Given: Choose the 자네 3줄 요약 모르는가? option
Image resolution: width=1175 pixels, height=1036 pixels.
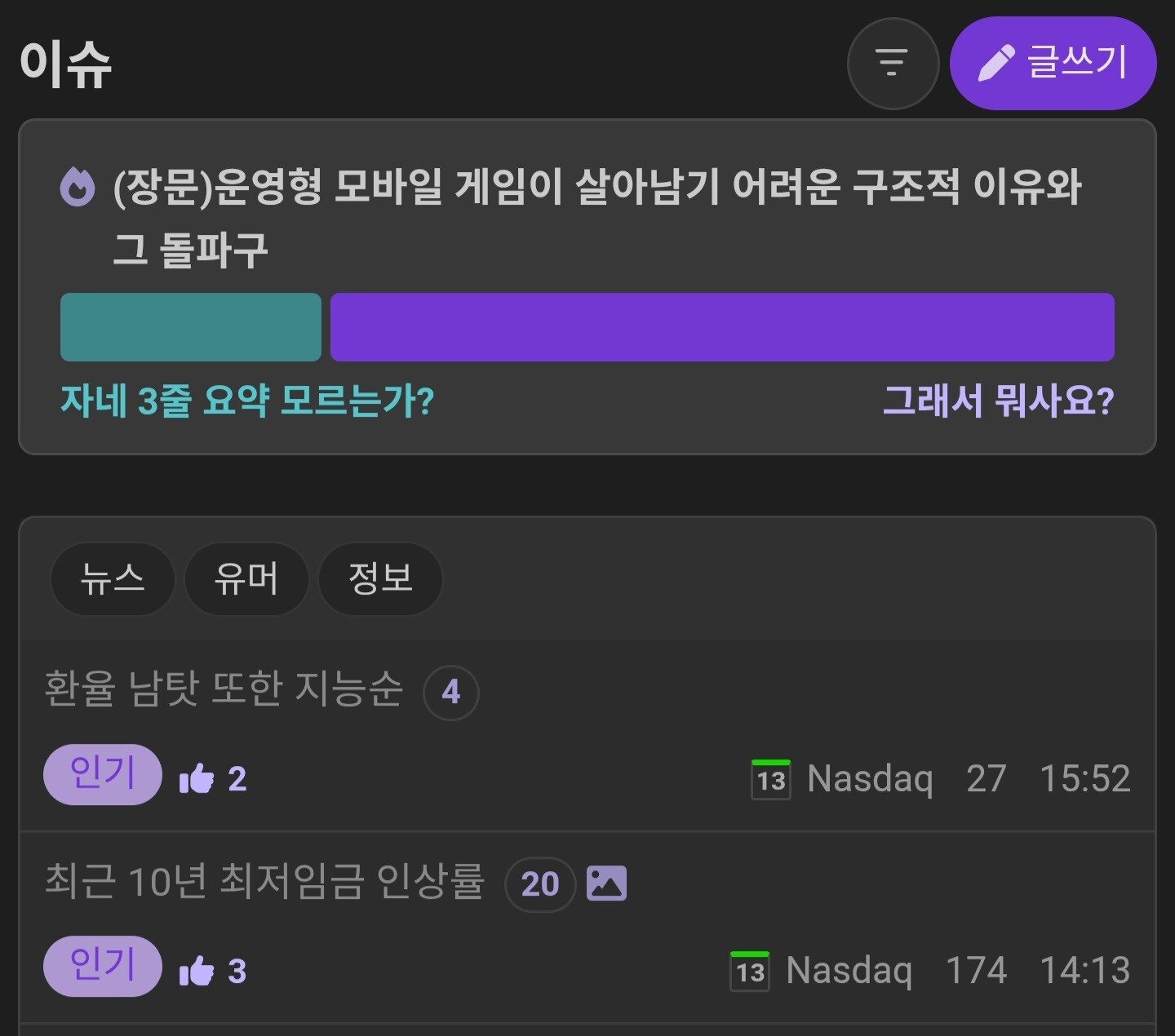Looking at the screenshot, I should point(247,401).
